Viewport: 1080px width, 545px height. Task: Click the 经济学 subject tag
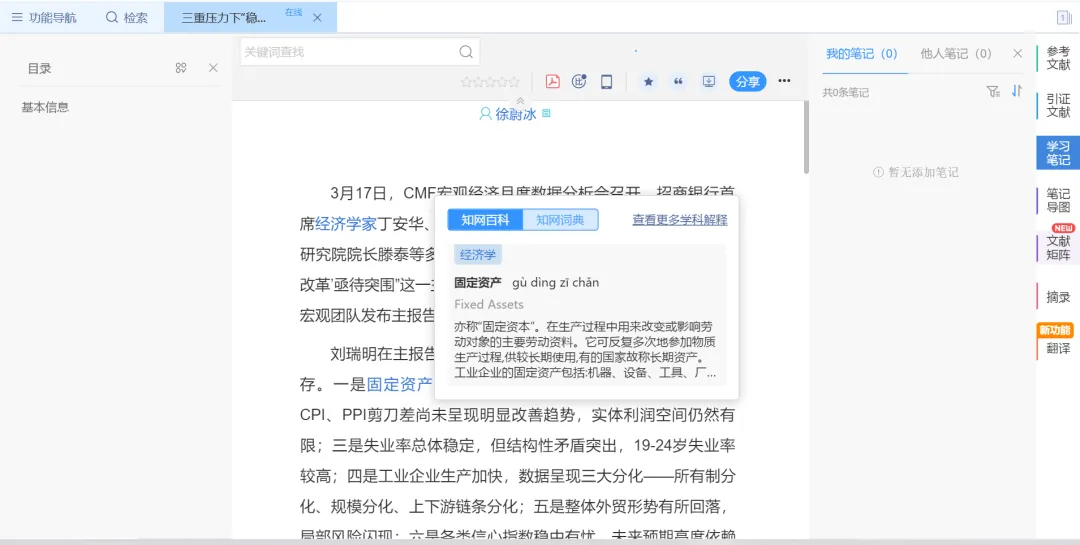[478, 255]
